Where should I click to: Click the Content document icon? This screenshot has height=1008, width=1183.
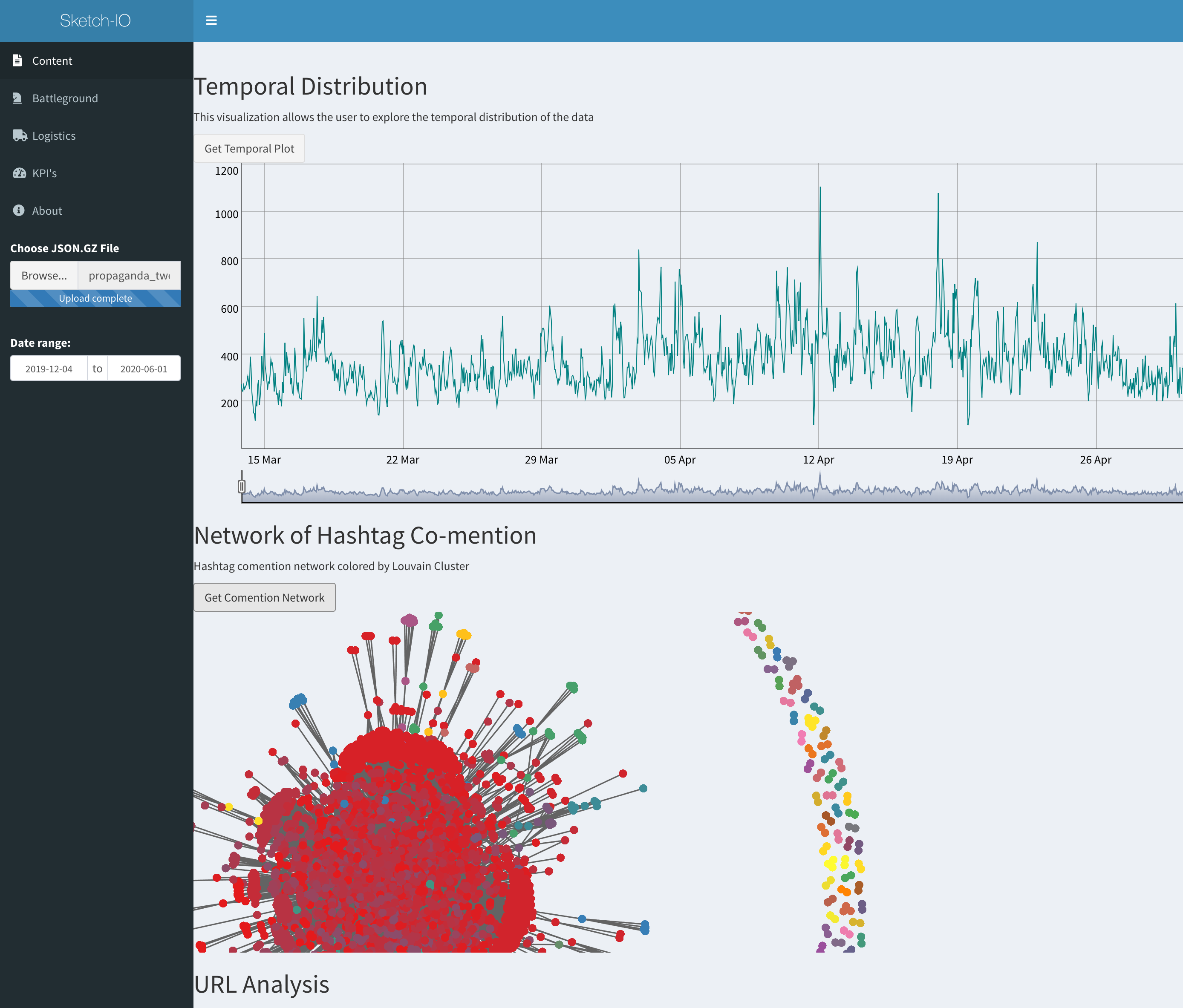(x=18, y=60)
